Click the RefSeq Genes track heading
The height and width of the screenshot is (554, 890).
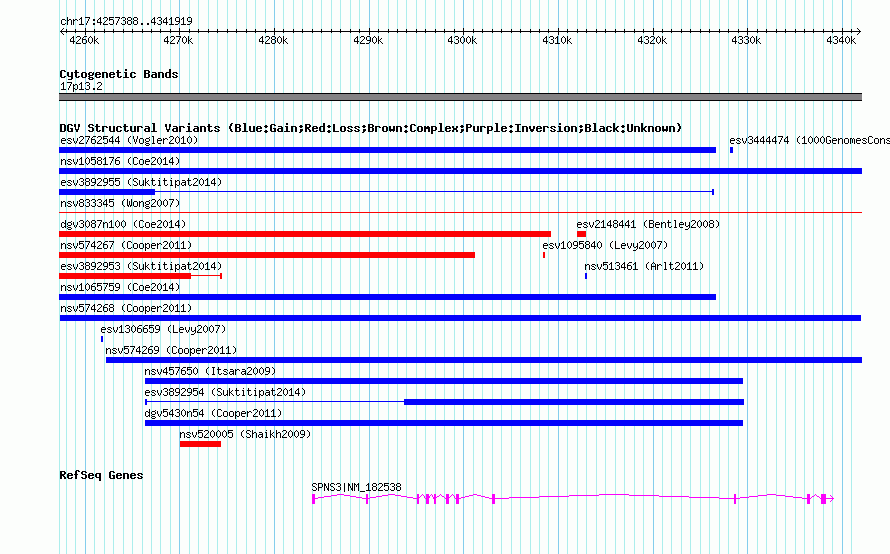tap(101, 475)
